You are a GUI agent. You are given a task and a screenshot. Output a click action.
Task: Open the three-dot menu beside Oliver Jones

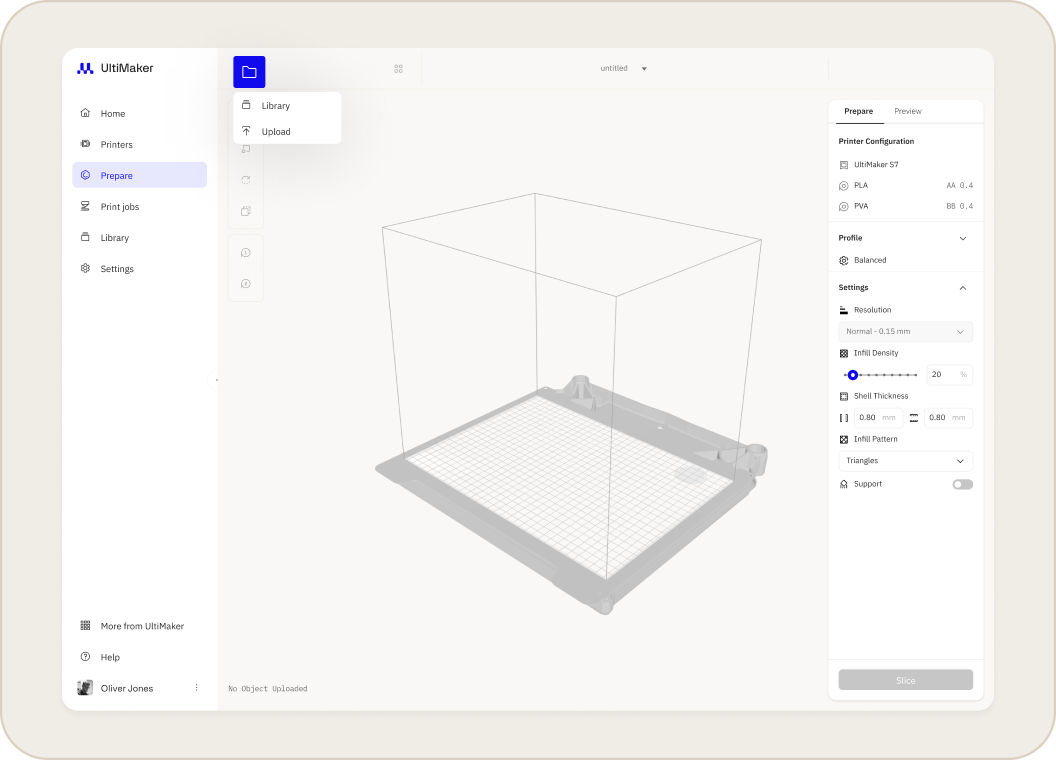[197, 688]
